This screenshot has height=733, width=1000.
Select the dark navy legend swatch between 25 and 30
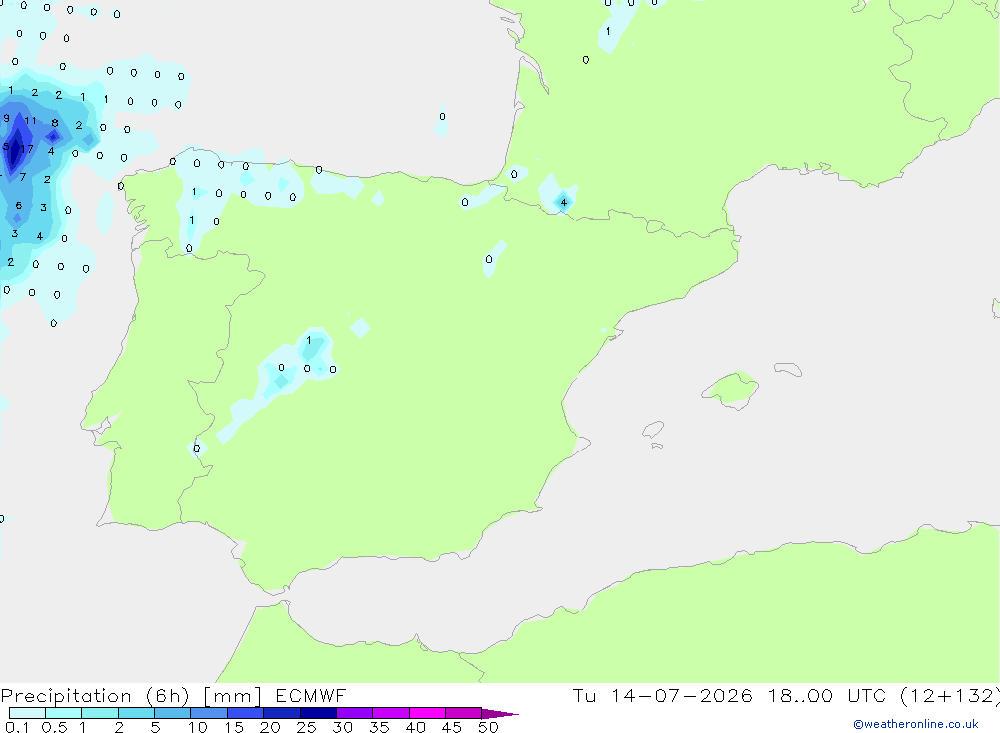318,713
